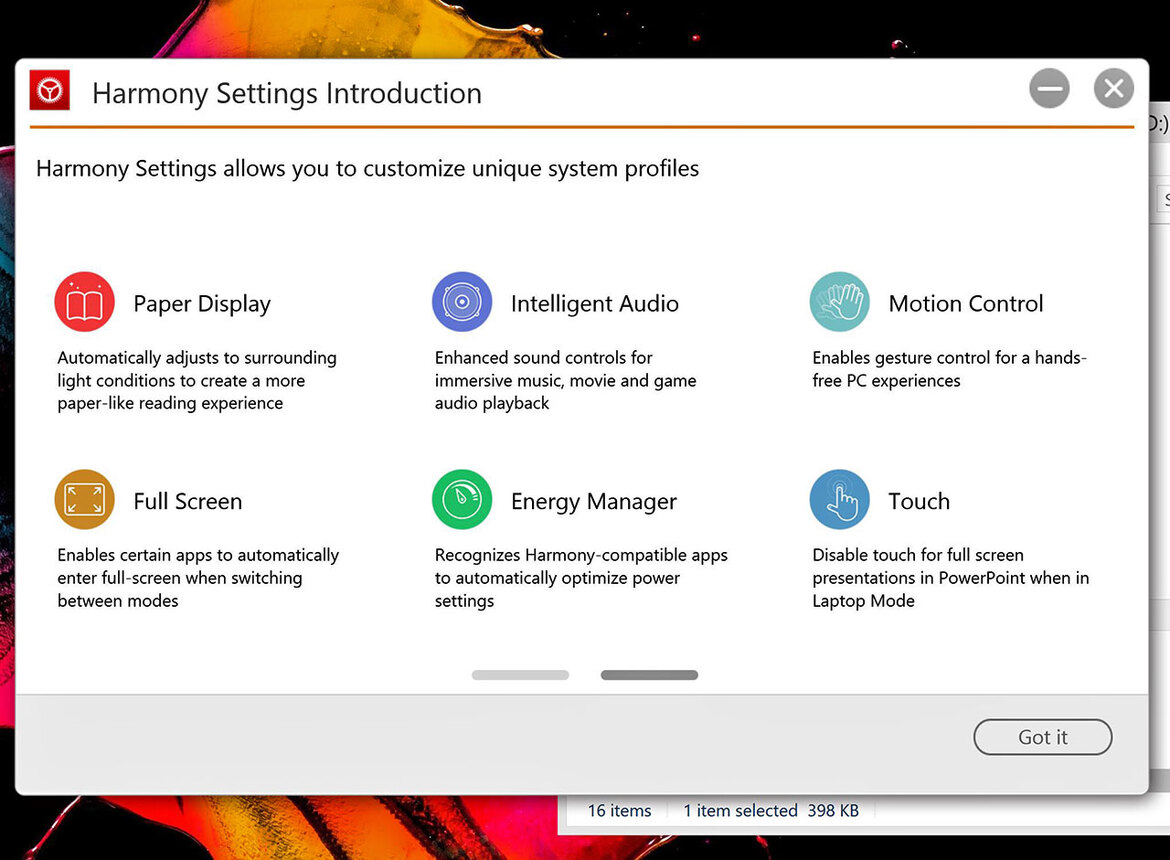Click the description "Enhanced sound controls for immersive music"

click(566, 380)
